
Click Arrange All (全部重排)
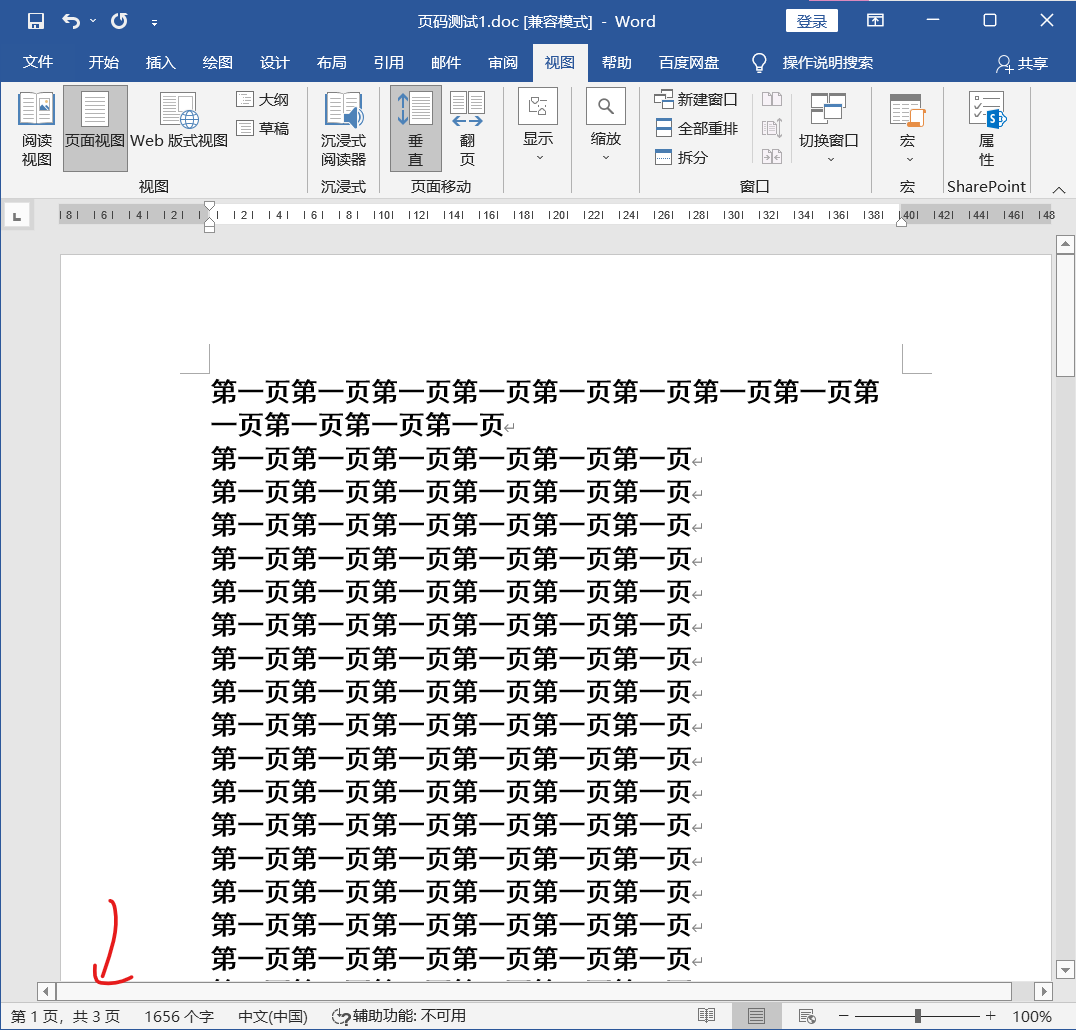coord(697,128)
